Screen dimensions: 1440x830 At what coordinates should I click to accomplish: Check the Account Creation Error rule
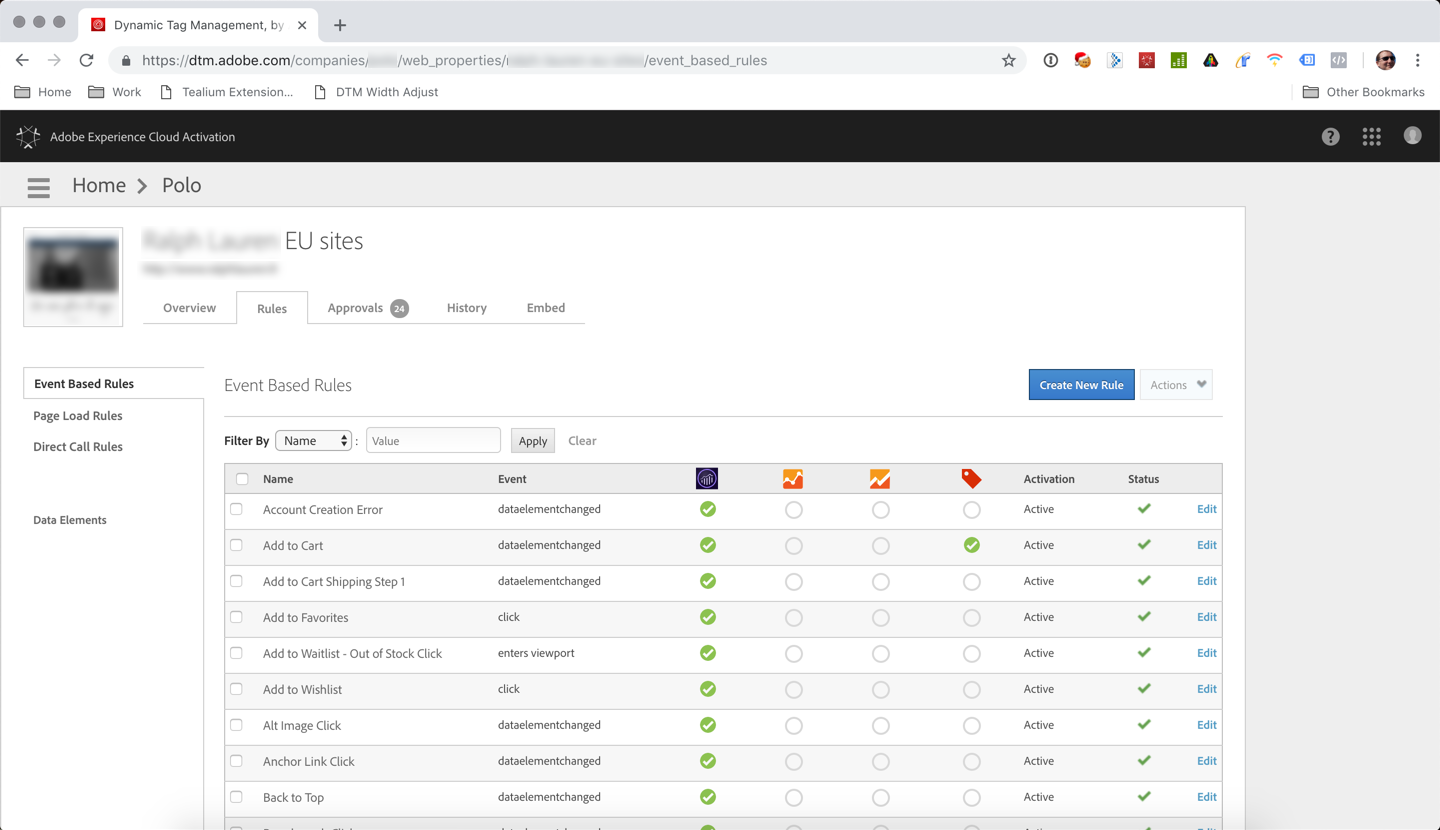237,509
